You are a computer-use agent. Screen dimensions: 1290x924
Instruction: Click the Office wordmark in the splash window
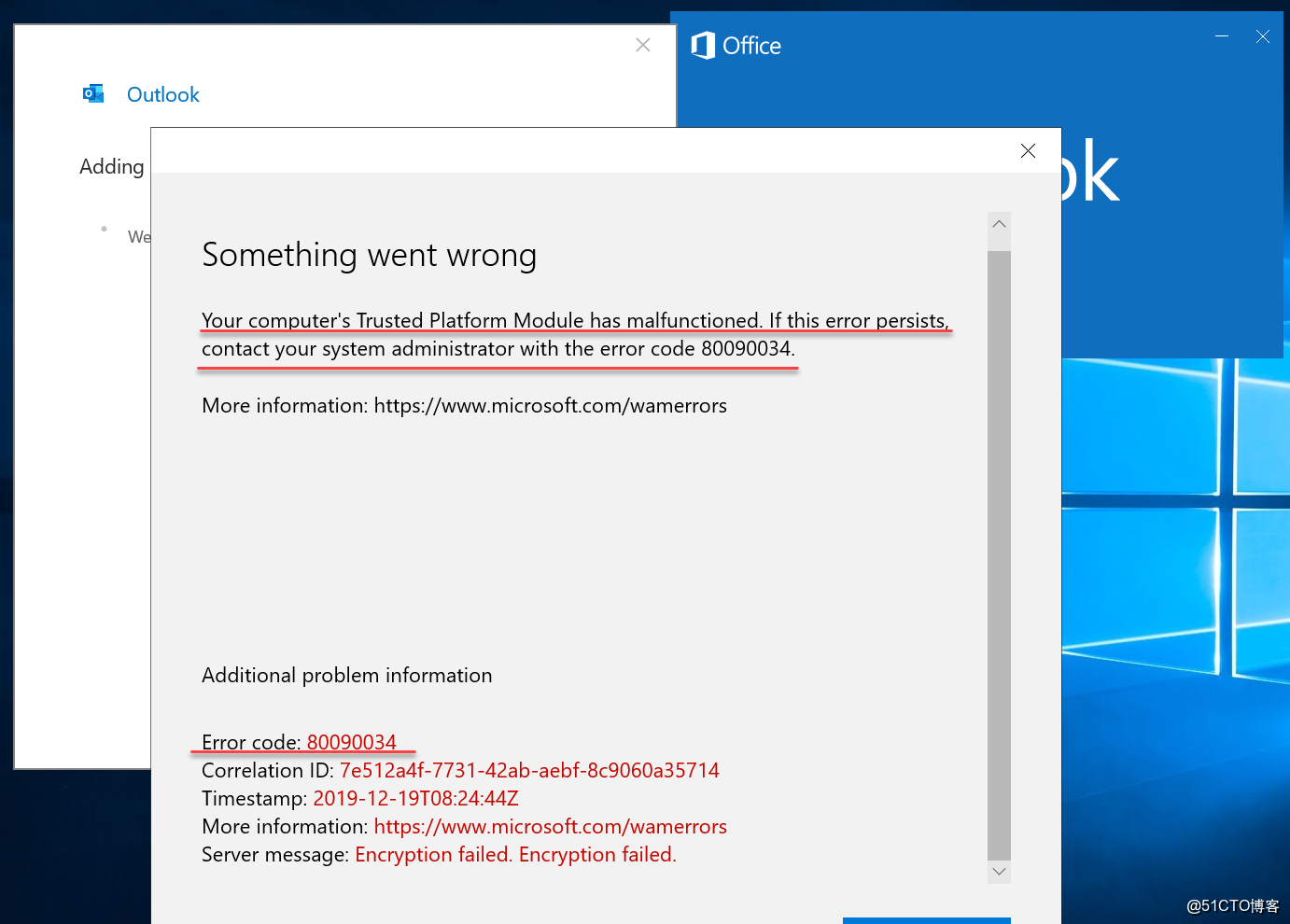752,46
